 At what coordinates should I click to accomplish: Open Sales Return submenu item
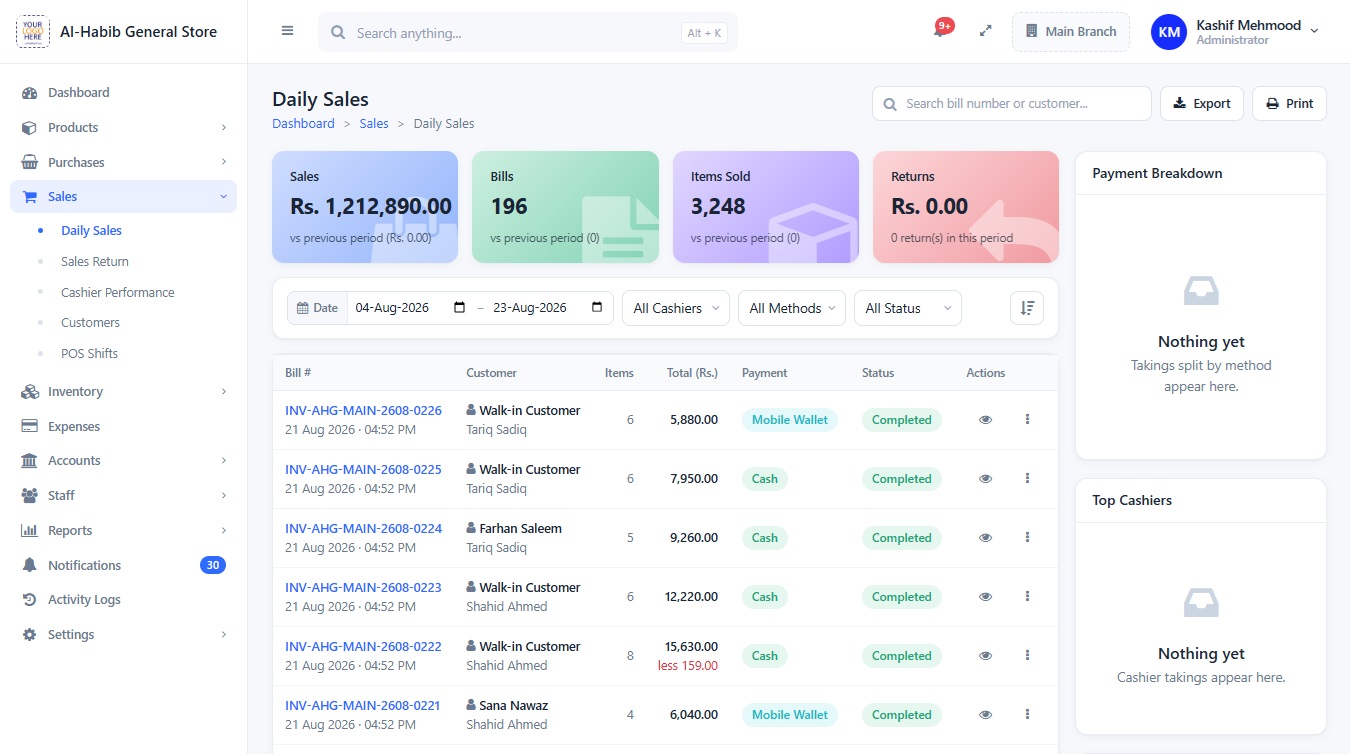click(95, 262)
